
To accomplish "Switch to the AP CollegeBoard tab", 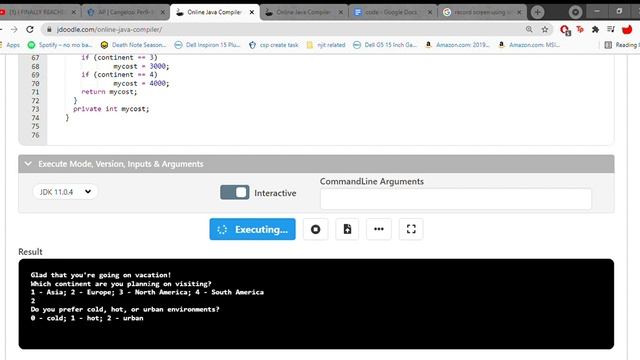I will [126, 12].
